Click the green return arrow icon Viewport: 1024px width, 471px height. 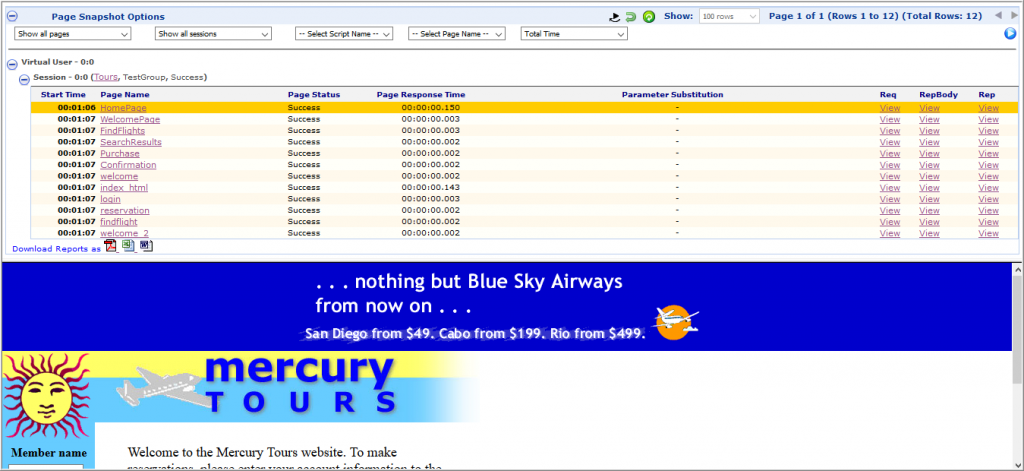click(x=631, y=17)
